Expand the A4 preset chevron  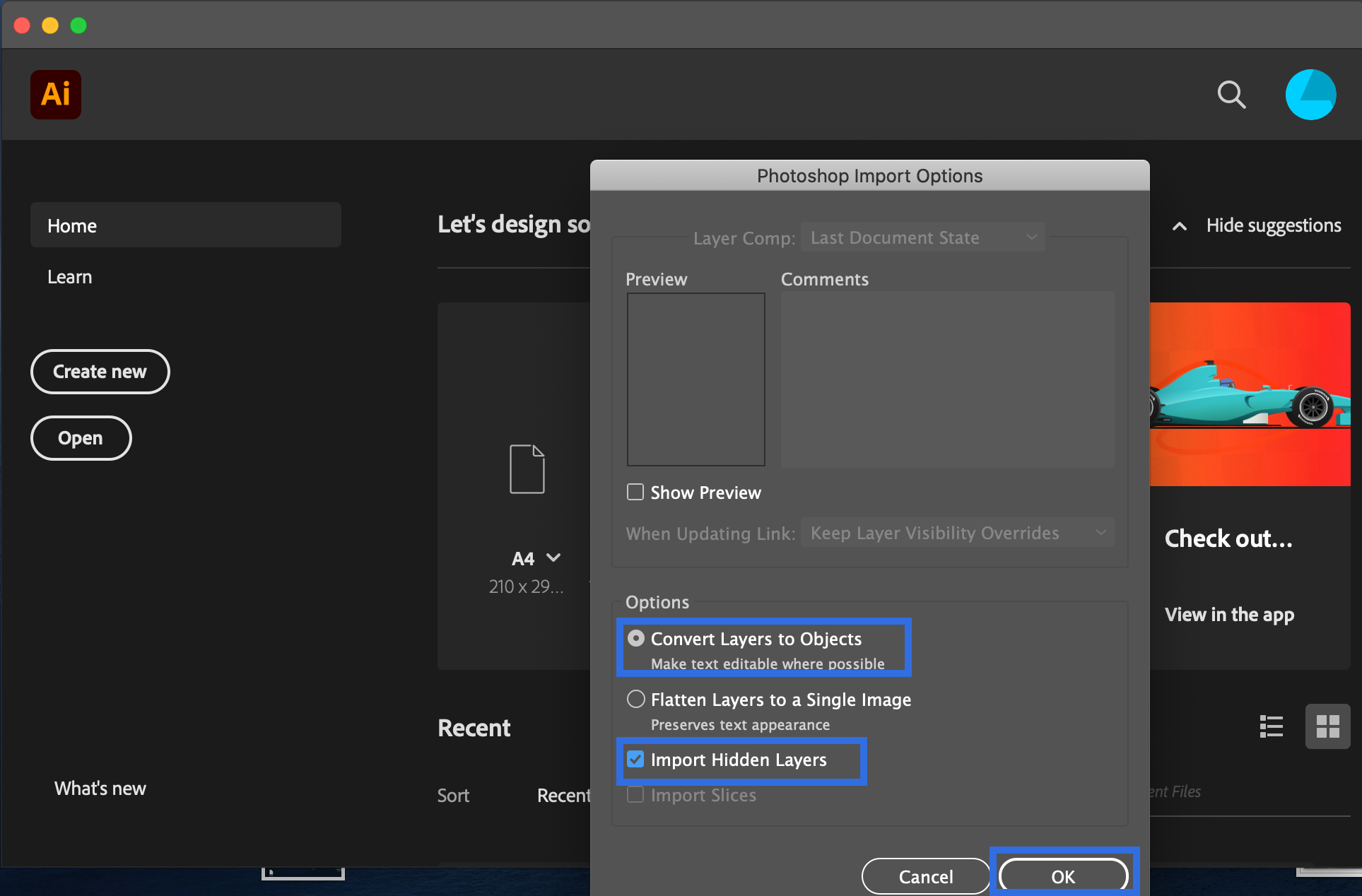coord(553,558)
